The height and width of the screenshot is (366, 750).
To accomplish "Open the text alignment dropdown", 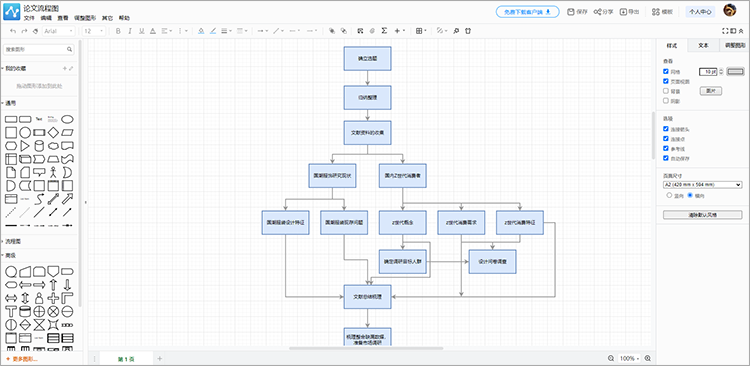I will (x=167, y=31).
